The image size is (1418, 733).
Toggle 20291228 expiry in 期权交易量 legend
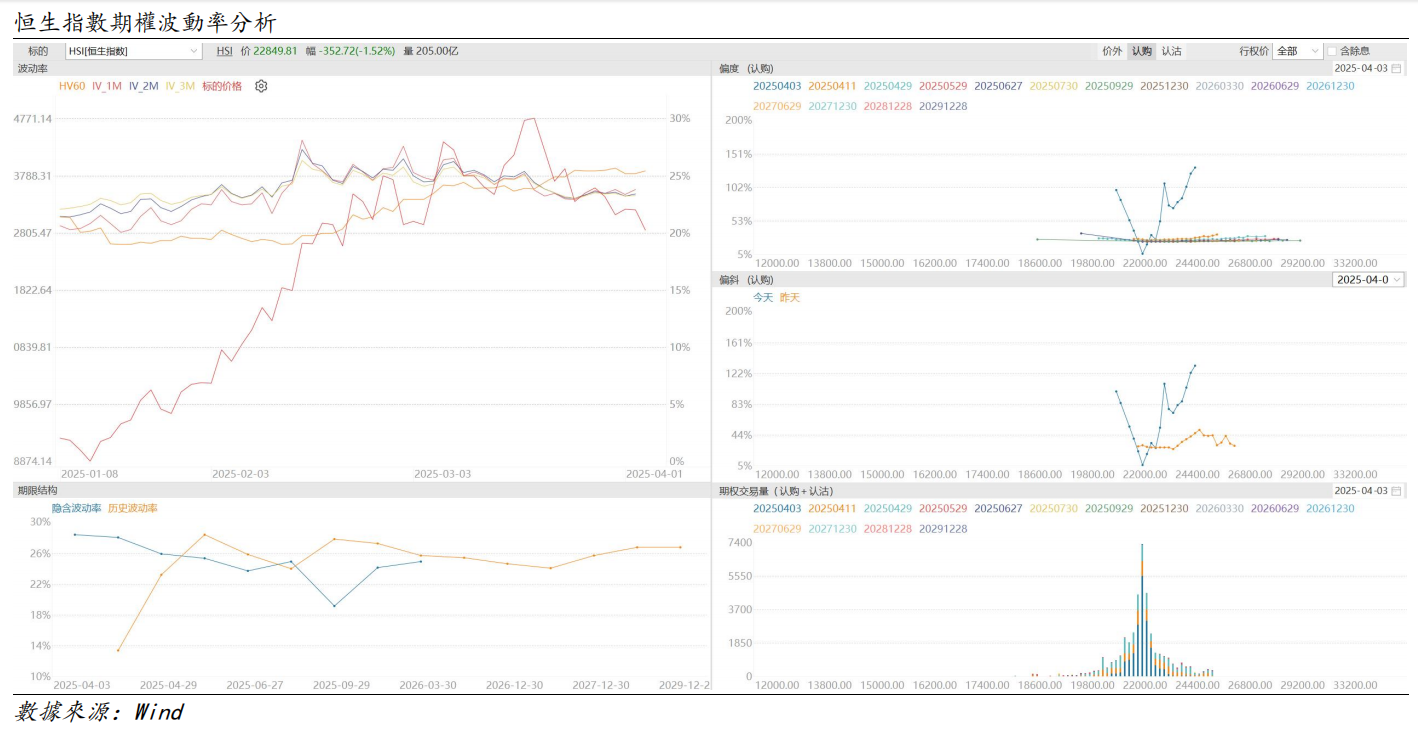[944, 528]
